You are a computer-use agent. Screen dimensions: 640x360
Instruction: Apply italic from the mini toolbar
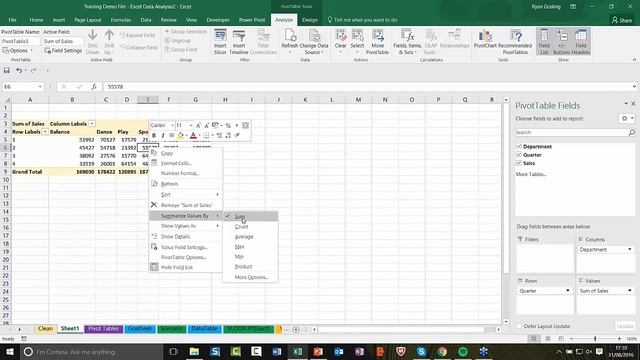[162, 135]
